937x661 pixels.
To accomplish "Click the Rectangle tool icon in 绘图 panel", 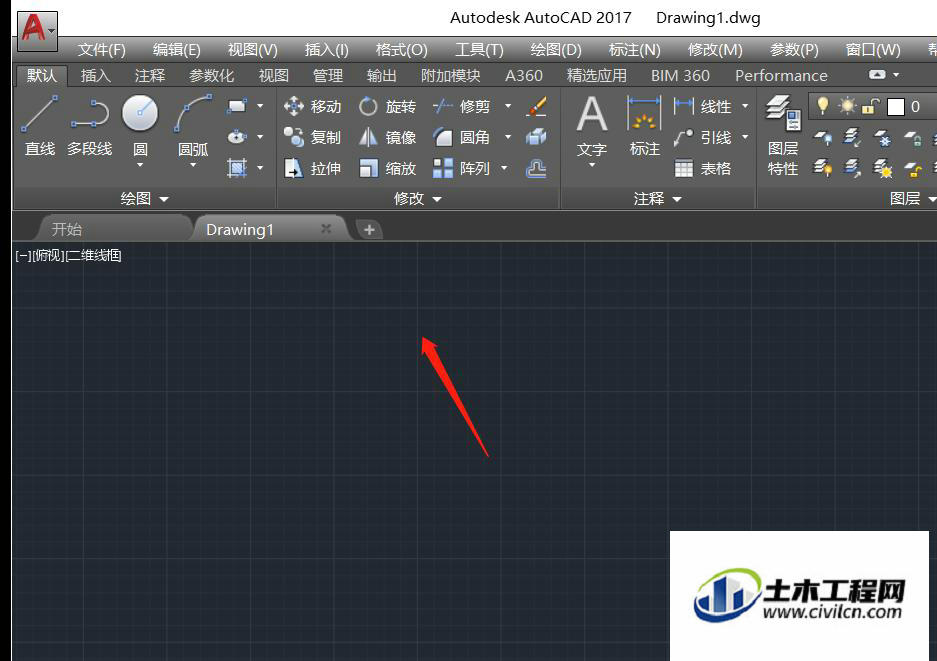I will [237, 106].
